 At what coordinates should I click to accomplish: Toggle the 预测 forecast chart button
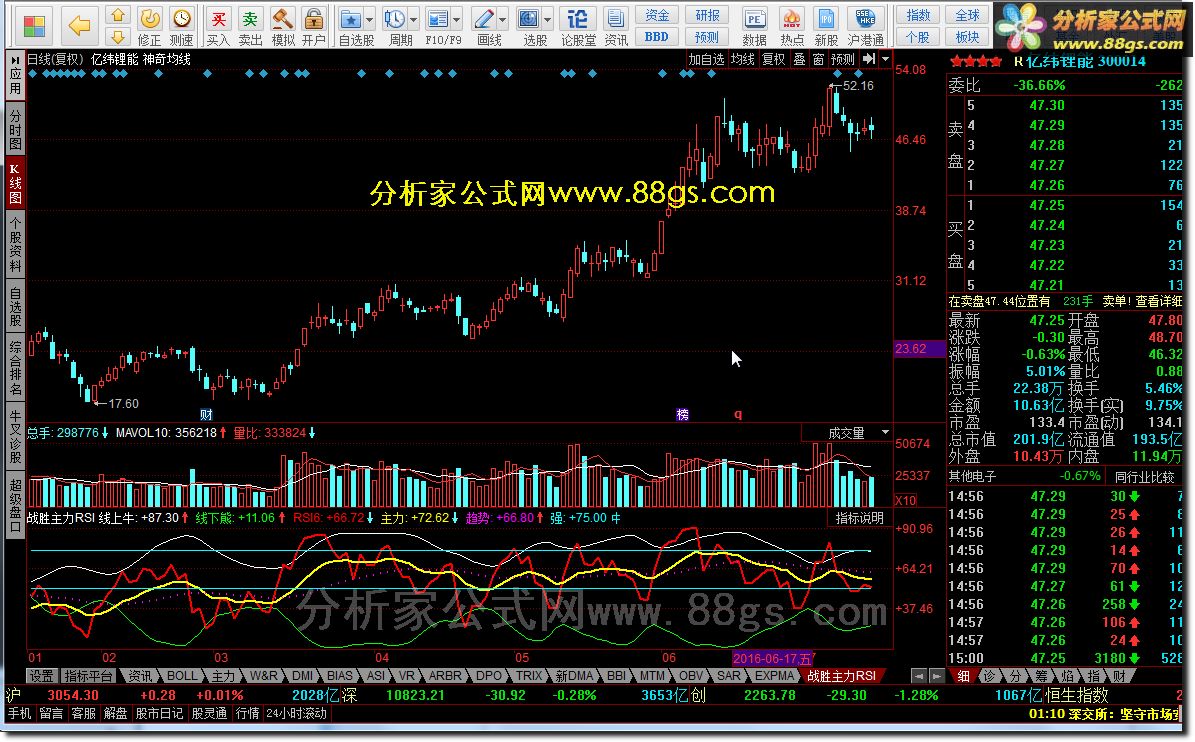point(843,59)
